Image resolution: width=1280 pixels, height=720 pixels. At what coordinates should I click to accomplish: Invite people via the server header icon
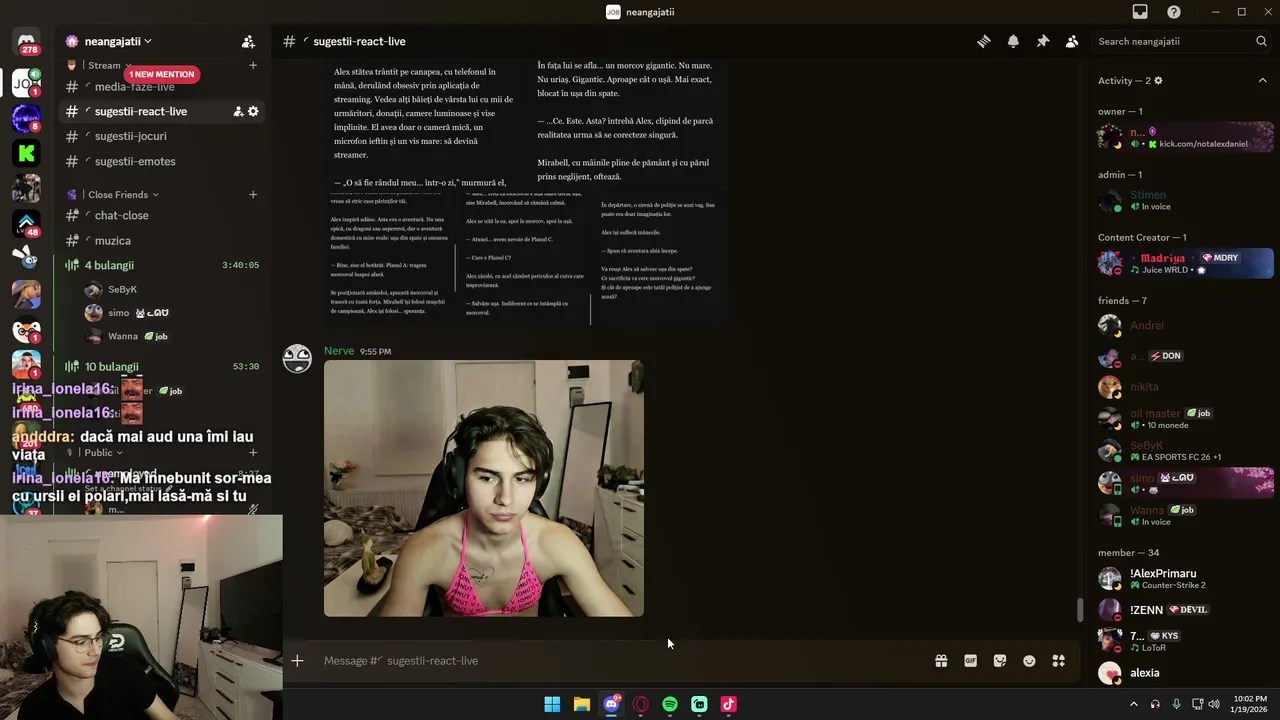[x=248, y=41]
